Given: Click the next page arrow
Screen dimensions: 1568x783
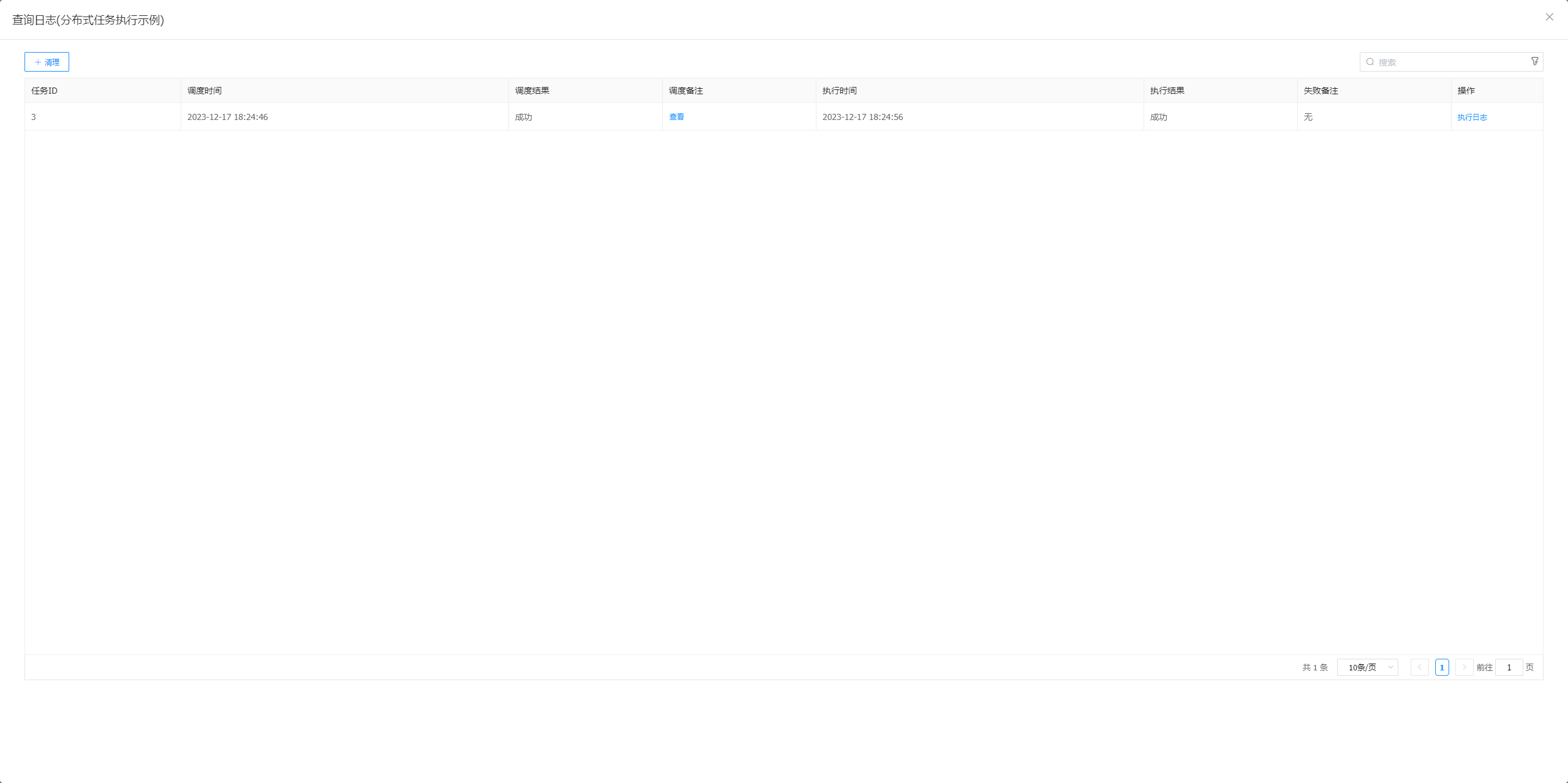Looking at the screenshot, I should [1464, 667].
